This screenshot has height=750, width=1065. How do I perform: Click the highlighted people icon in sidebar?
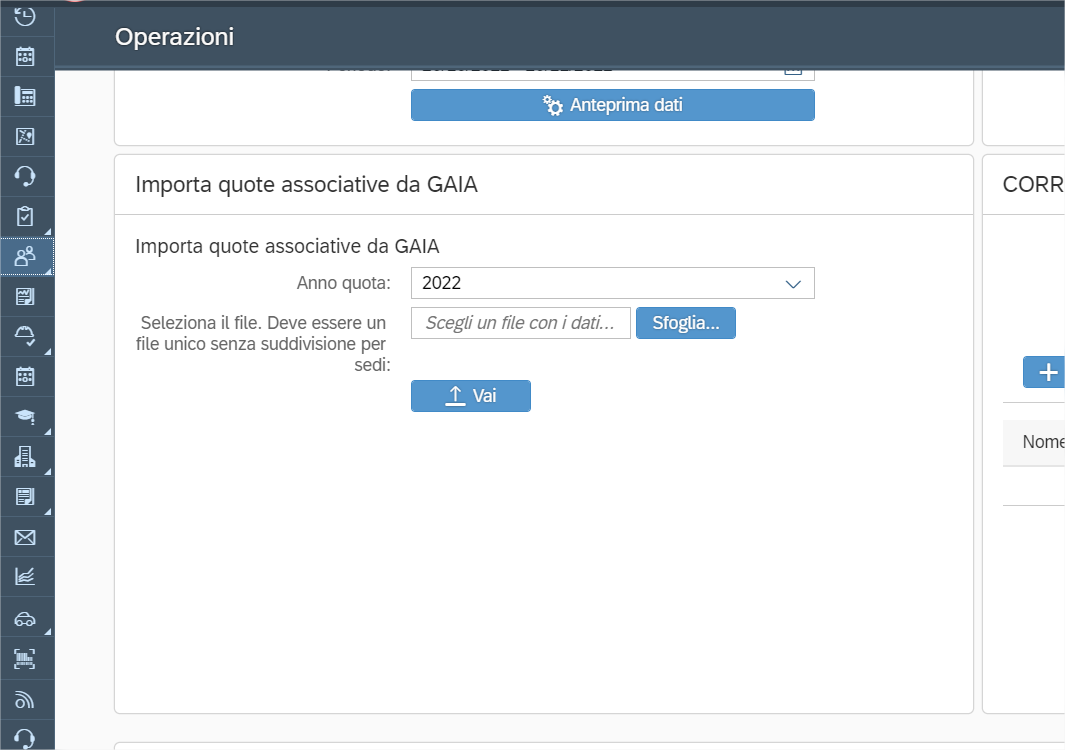pyautogui.click(x=25, y=257)
